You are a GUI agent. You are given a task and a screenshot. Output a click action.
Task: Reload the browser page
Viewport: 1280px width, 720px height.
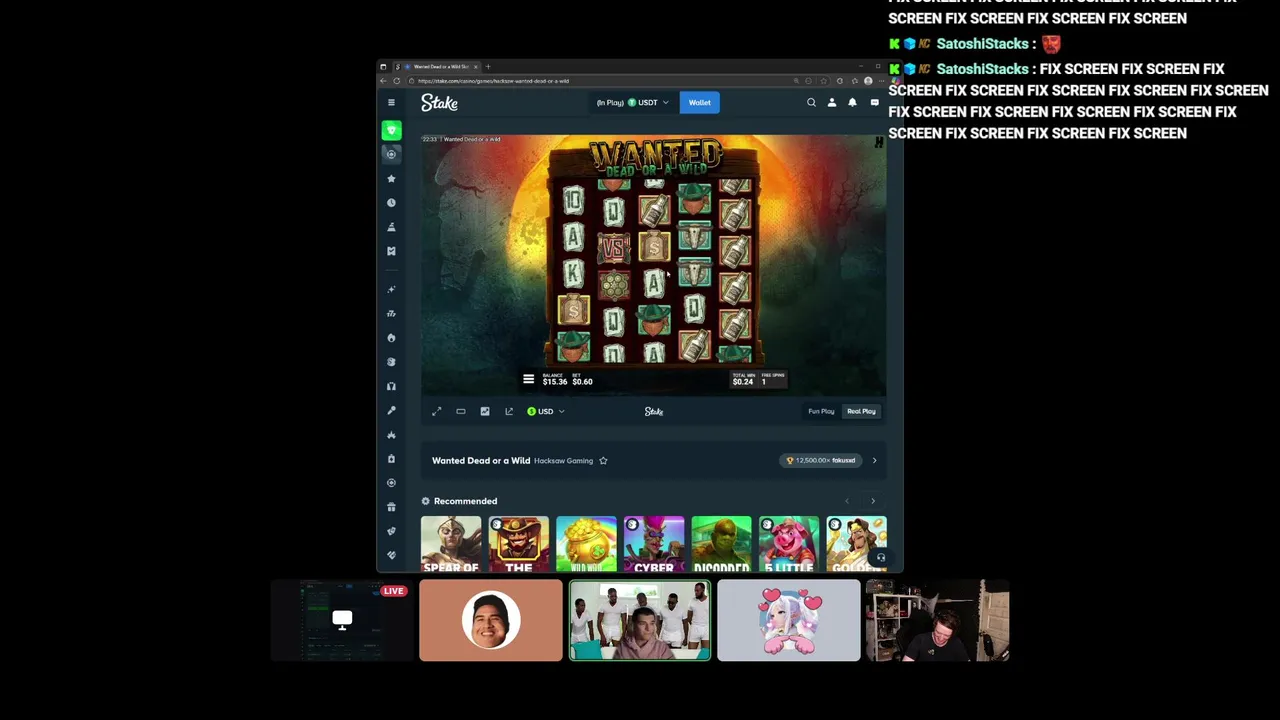(397, 81)
